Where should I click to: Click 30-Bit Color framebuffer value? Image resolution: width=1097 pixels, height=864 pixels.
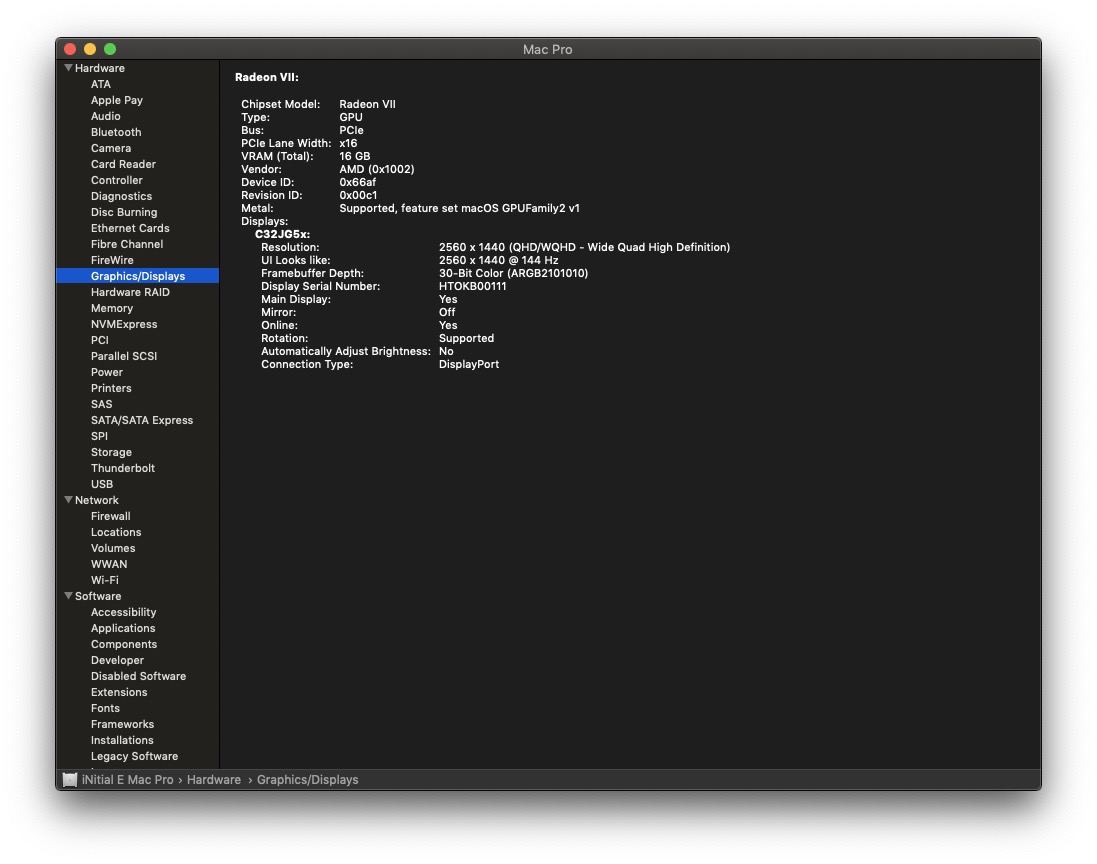pyautogui.click(x=514, y=274)
